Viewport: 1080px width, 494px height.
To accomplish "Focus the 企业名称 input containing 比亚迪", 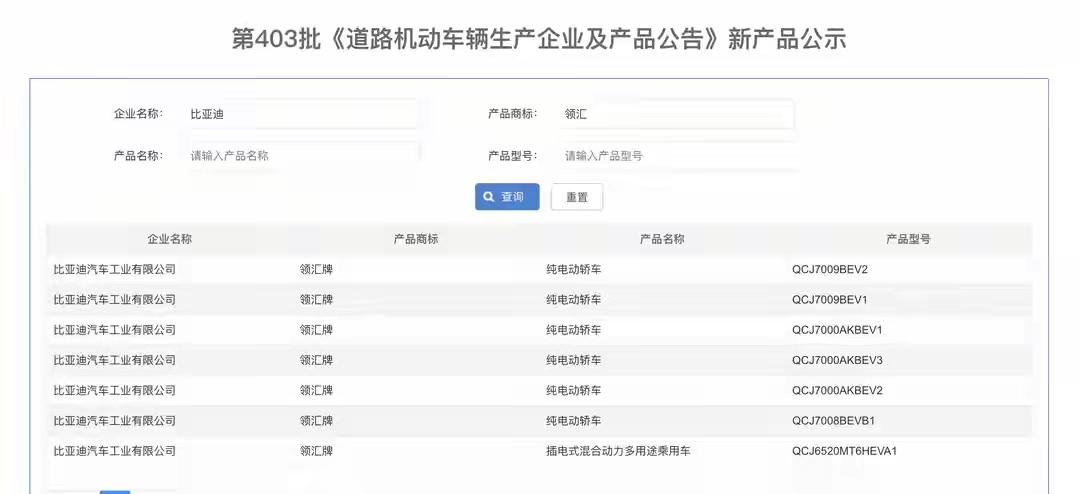I will [x=301, y=114].
